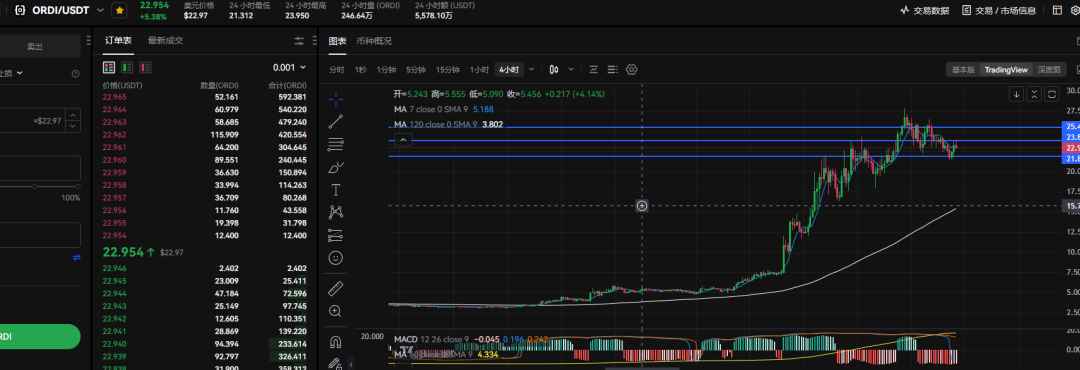
Task: Click the candlestick chart type icon
Action: [554, 70]
